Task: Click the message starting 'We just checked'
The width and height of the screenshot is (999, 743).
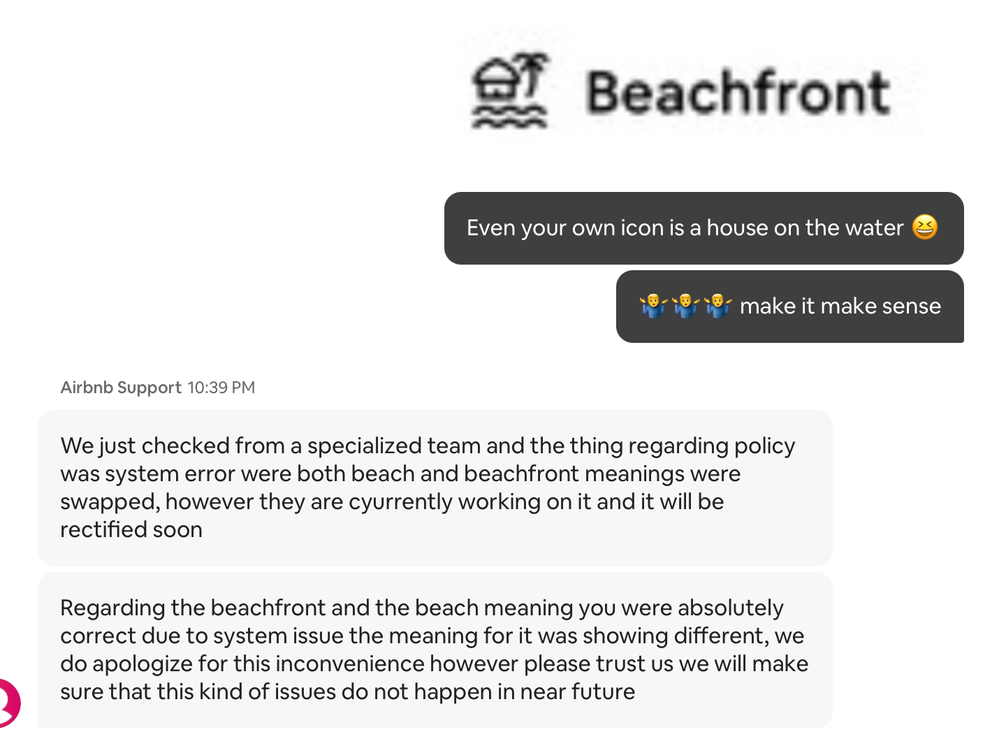Action: (434, 487)
